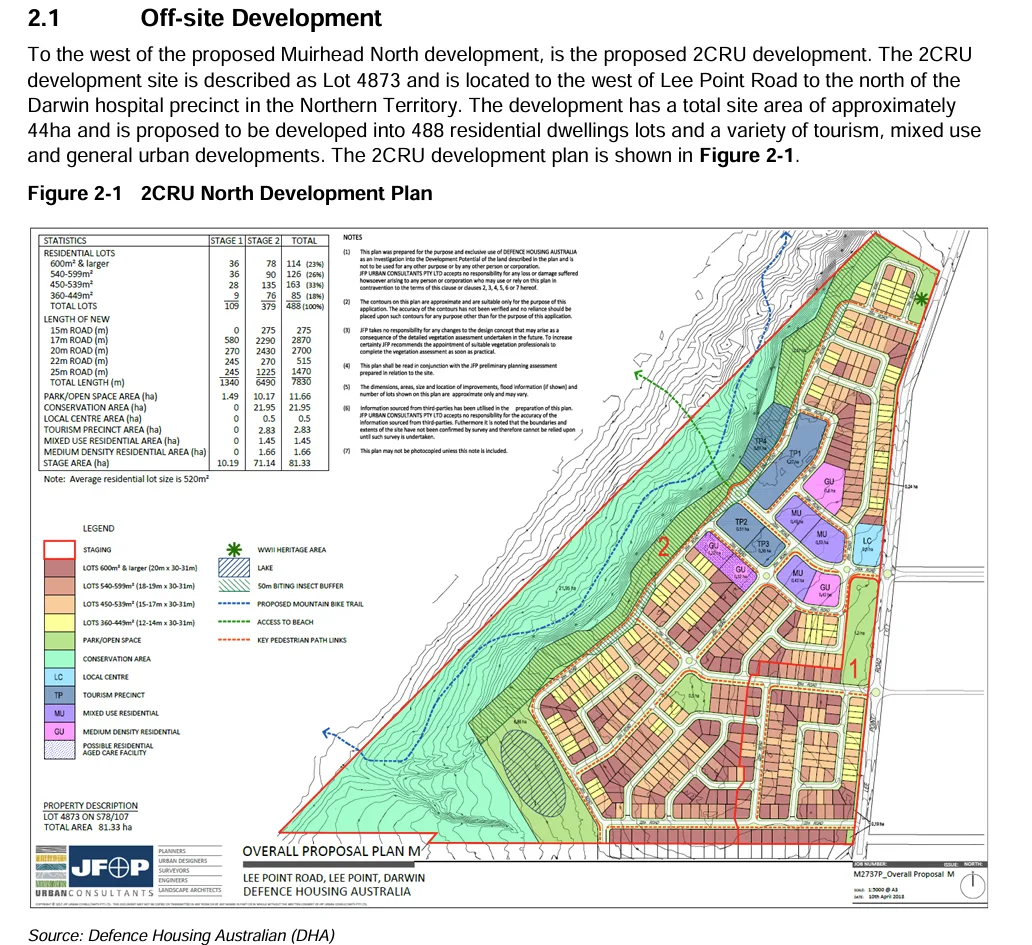Click the '488 (100%)' total lots cell
The image size is (1032, 945).
coord(305,306)
